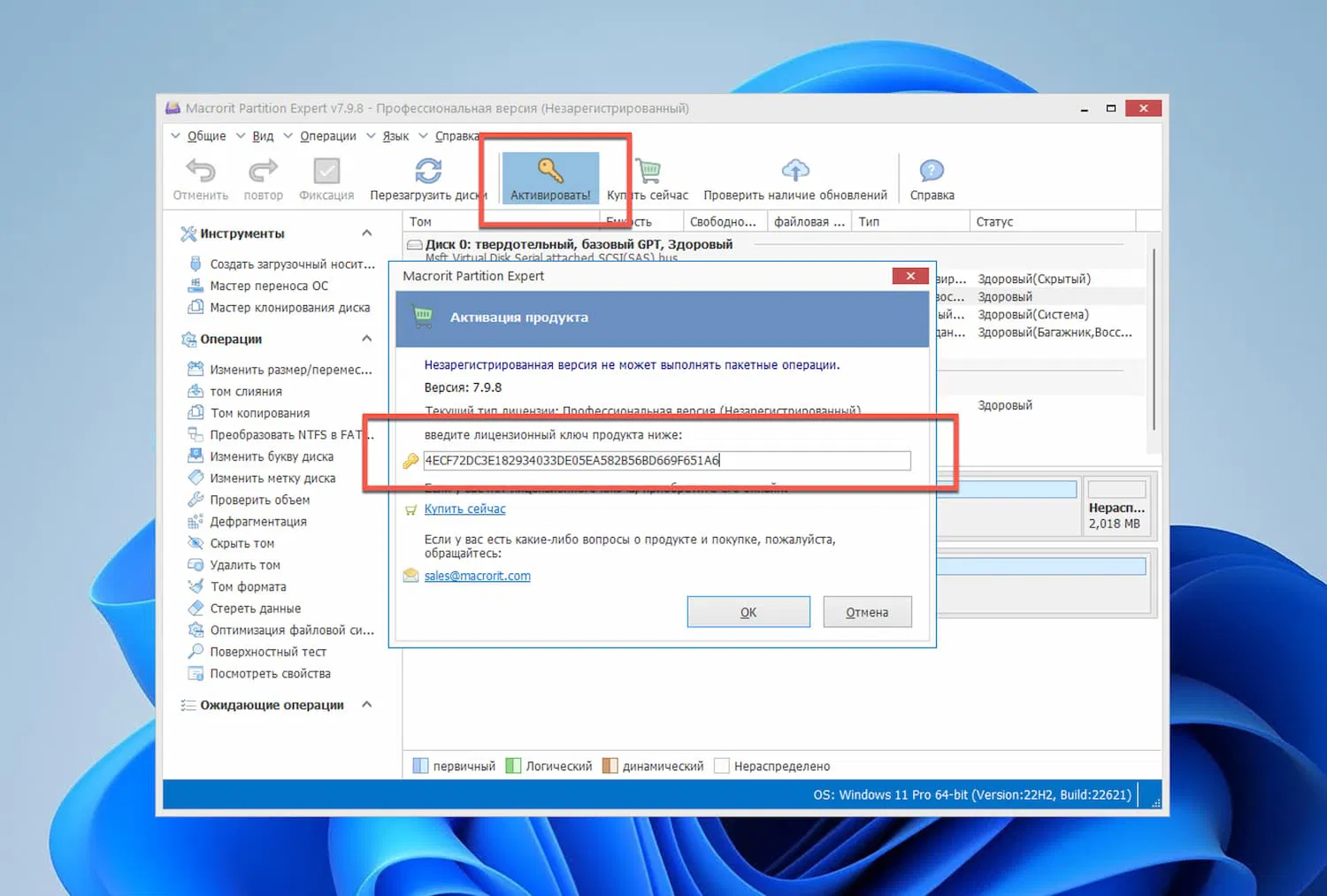The image size is (1327, 896).
Task: Open the Стереть данные eraser tool
Action: point(196,608)
